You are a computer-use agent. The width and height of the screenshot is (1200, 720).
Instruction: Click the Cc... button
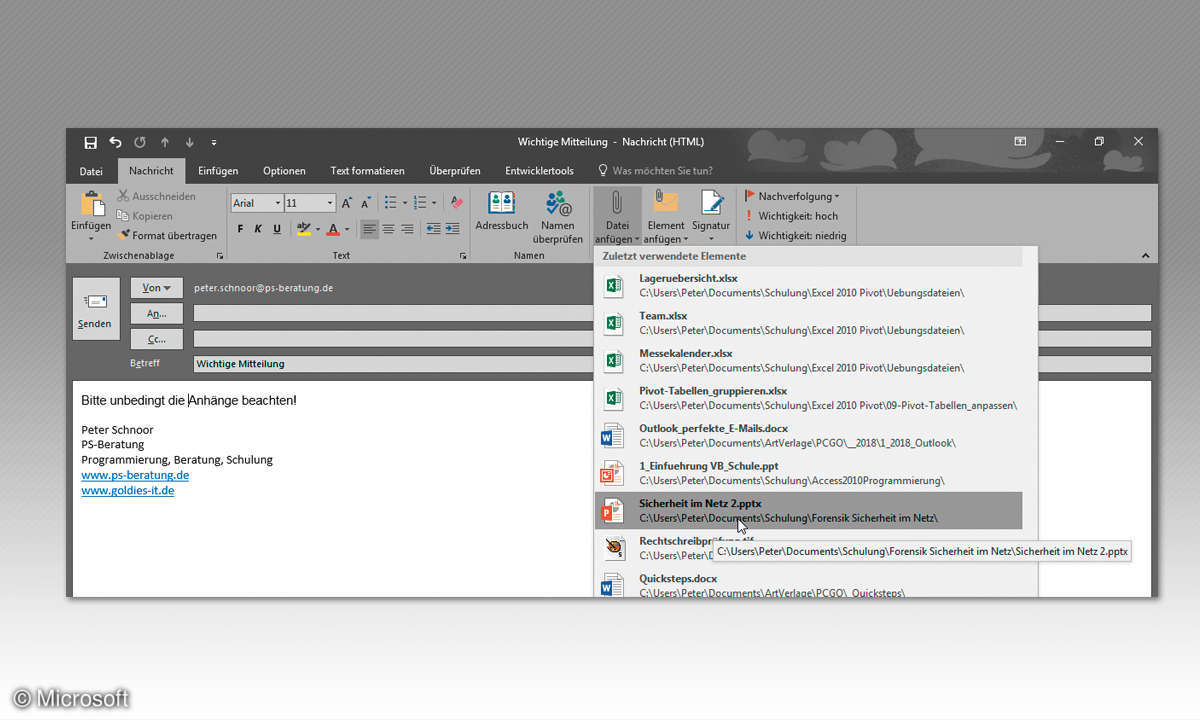pos(157,339)
